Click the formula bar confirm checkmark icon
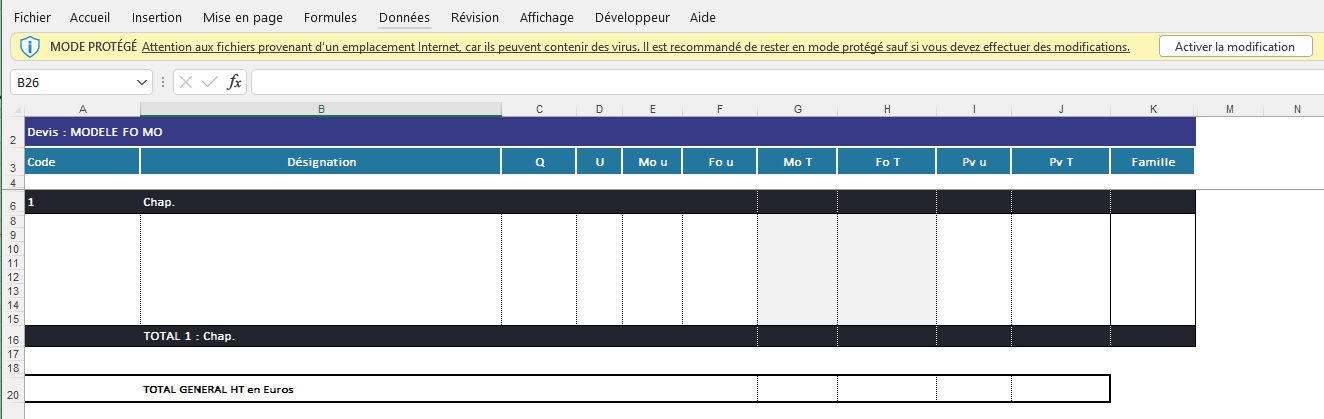1324x419 pixels. (210, 83)
